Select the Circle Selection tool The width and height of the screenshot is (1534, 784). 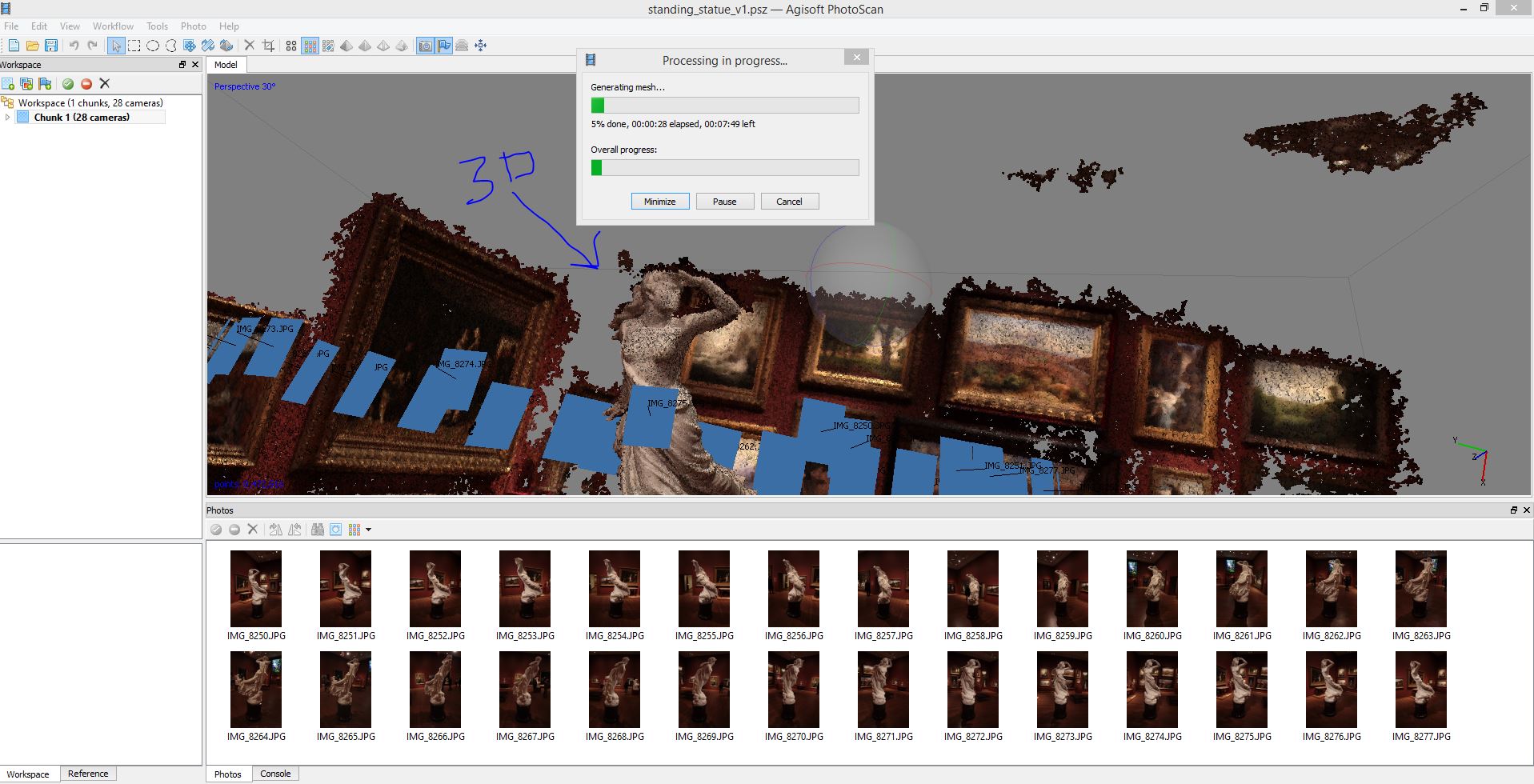pyautogui.click(x=153, y=46)
